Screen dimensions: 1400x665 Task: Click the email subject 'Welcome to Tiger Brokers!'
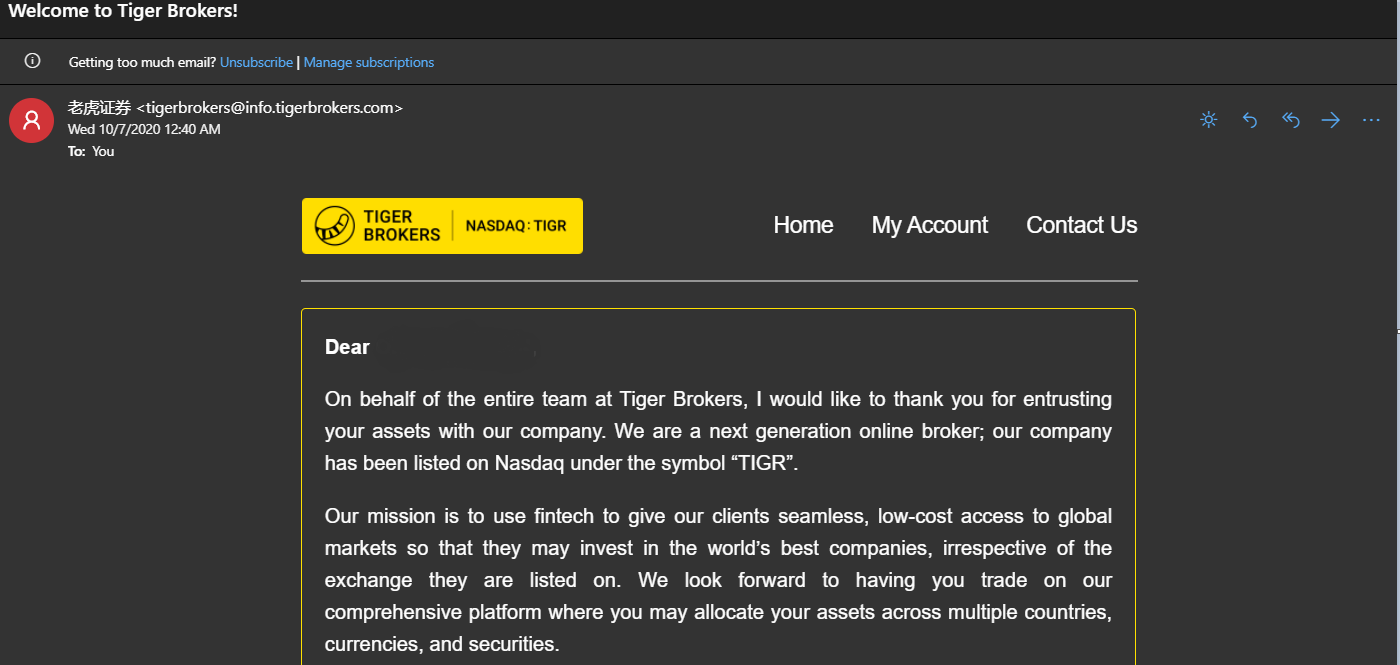coord(123,12)
